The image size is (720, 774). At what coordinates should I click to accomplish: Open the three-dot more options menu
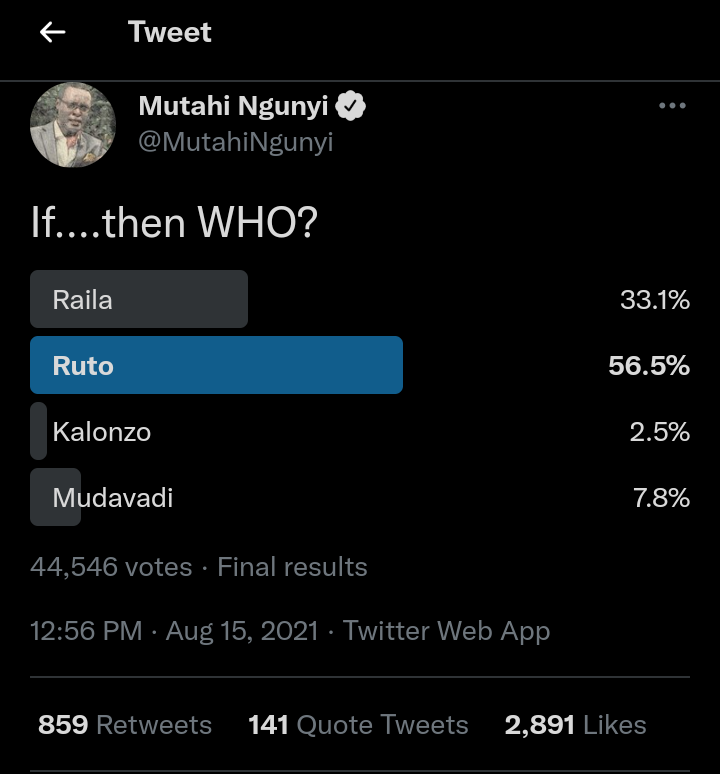672,107
